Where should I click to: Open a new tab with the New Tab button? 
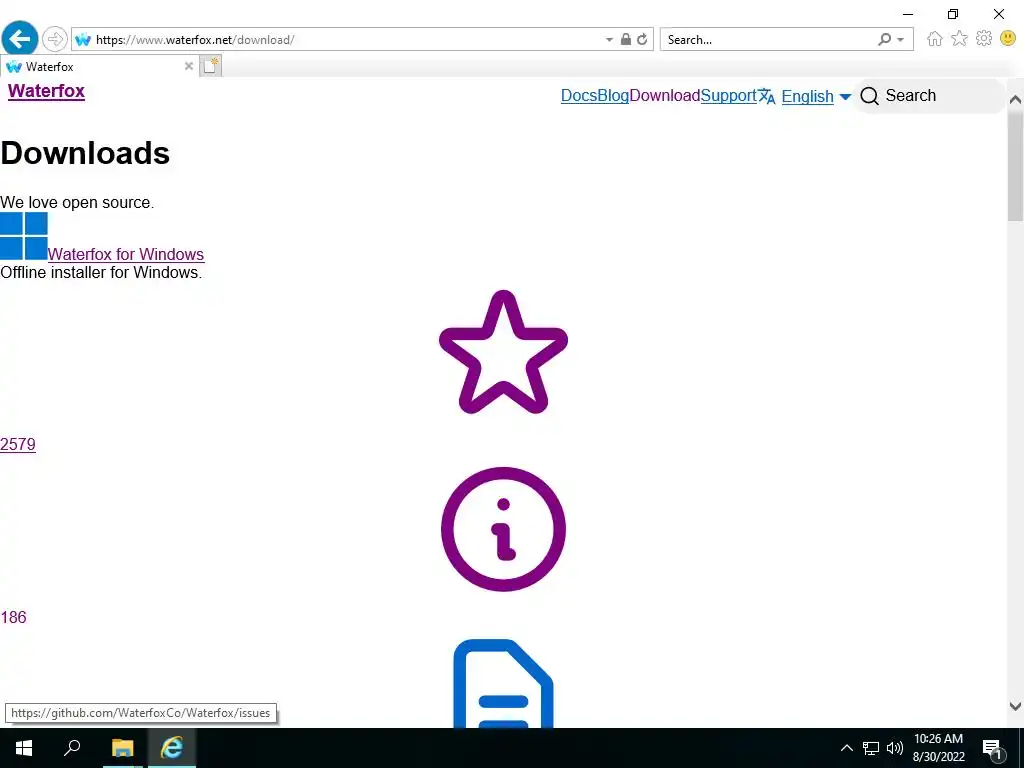point(210,66)
